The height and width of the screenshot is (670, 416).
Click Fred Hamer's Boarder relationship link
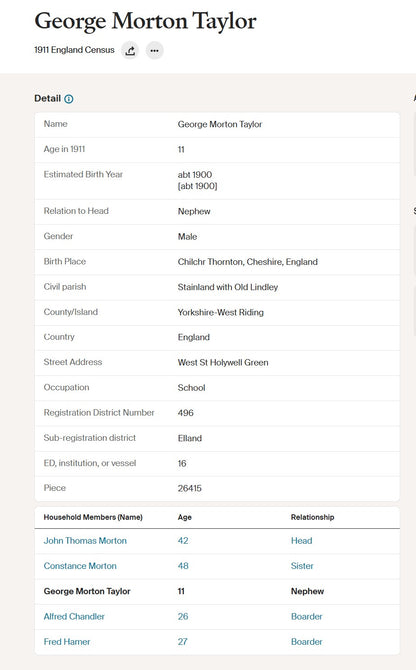coord(307,641)
